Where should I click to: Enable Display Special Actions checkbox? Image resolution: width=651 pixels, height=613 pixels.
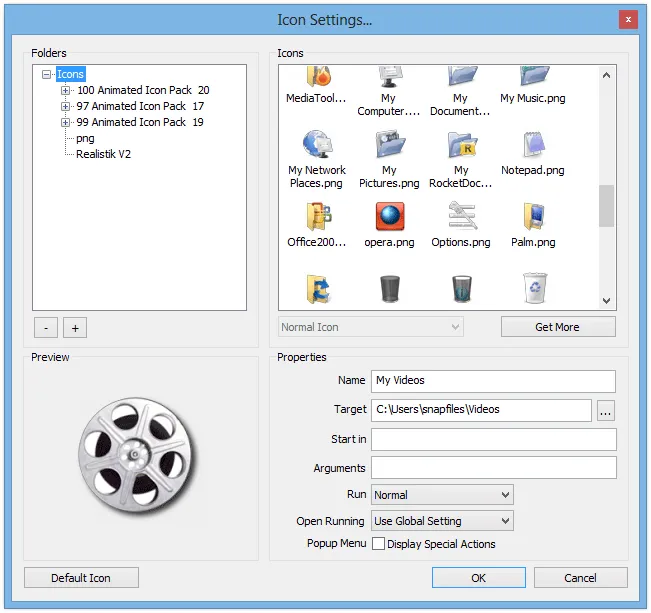tap(378, 544)
